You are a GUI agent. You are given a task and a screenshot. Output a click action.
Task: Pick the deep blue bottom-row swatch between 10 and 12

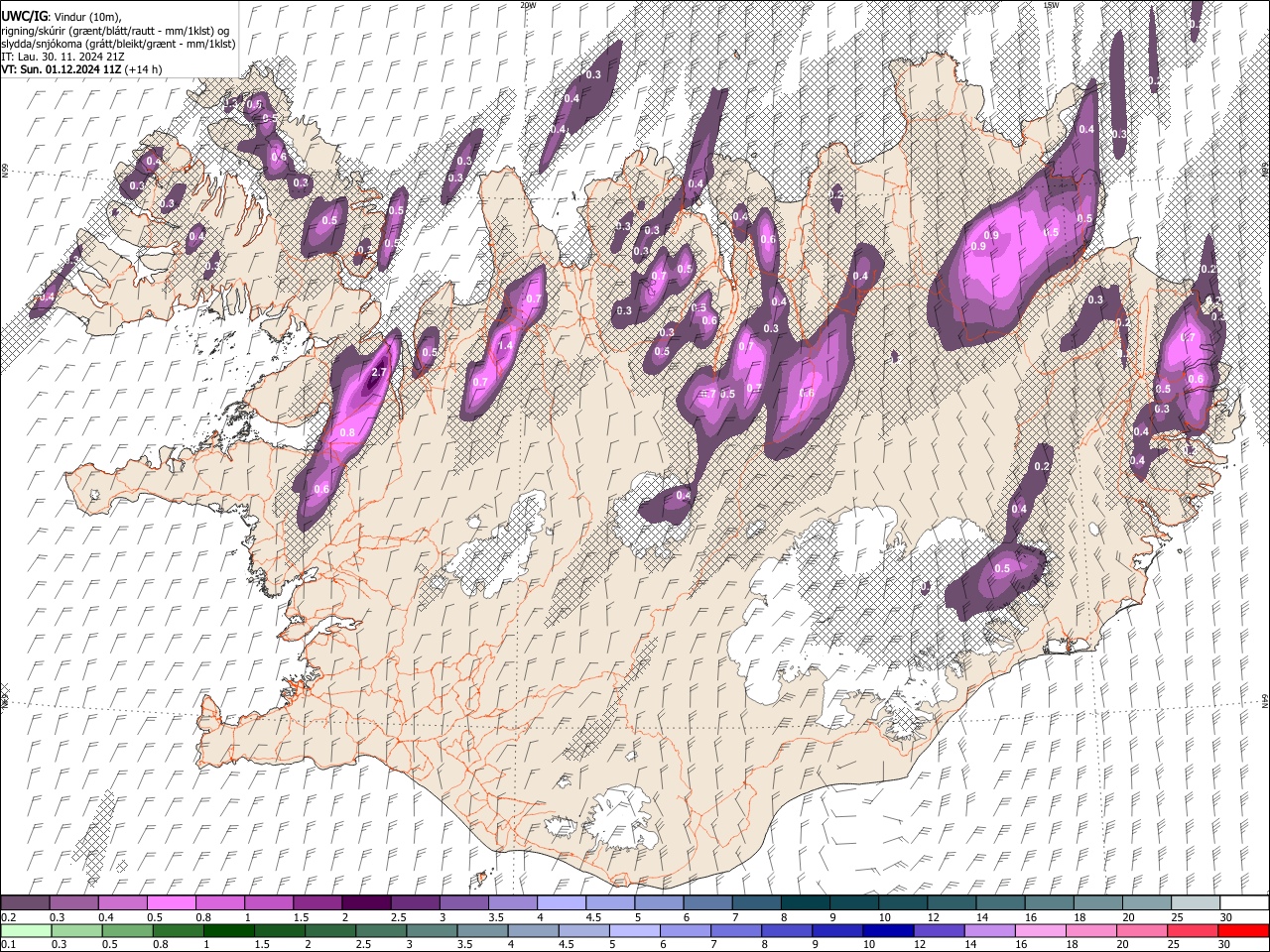tap(888, 931)
